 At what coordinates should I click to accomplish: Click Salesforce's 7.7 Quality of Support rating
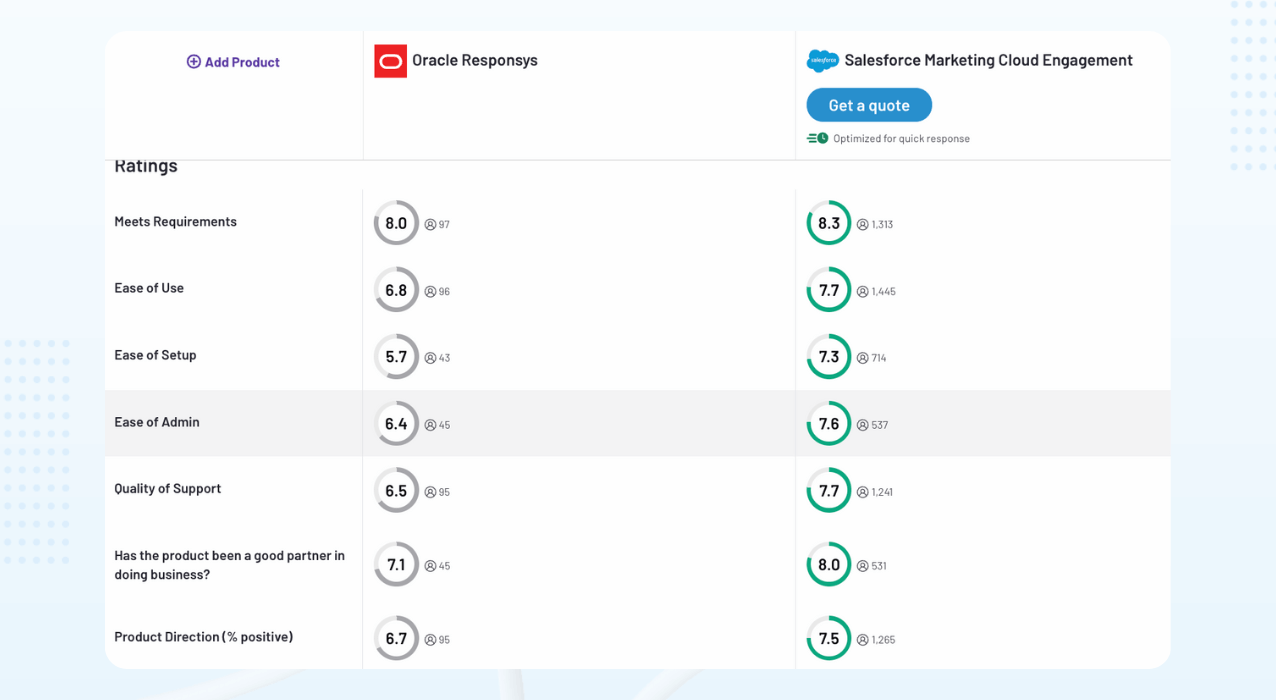(x=829, y=491)
